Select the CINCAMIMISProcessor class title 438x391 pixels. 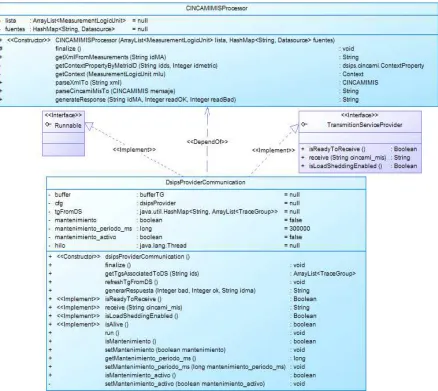click(x=217, y=8)
